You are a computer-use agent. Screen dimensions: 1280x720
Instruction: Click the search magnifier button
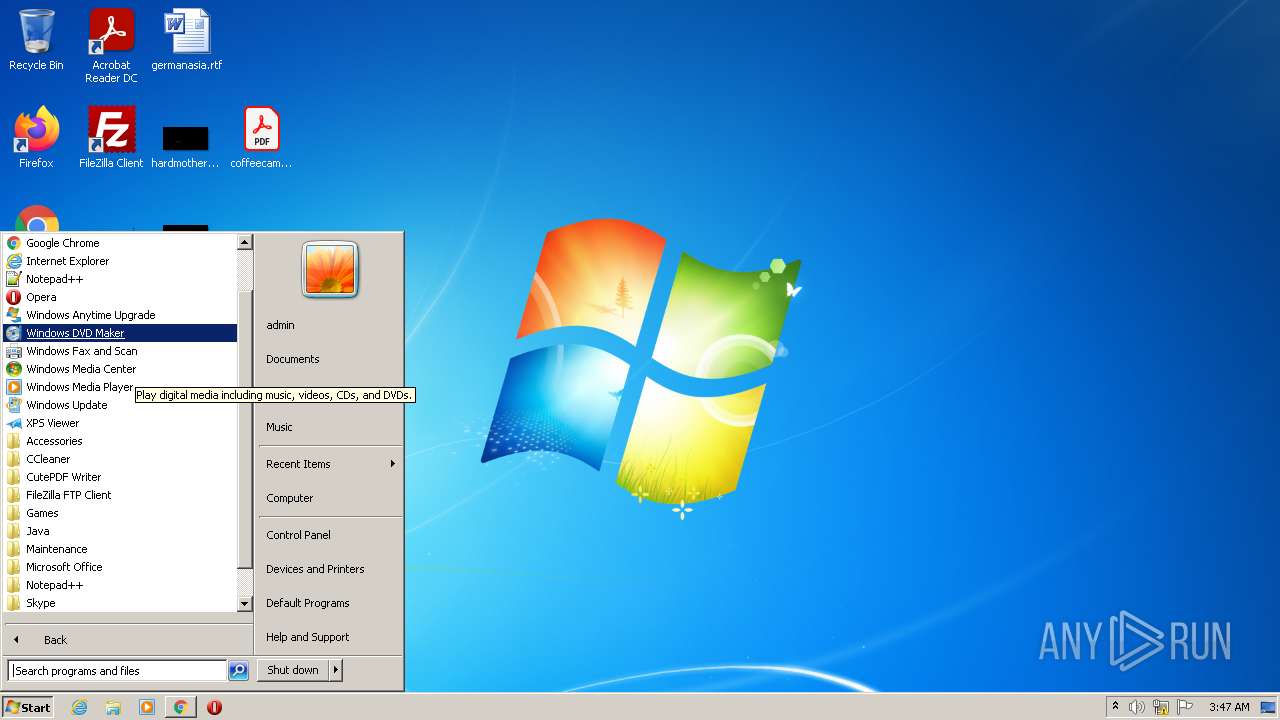pyautogui.click(x=238, y=671)
